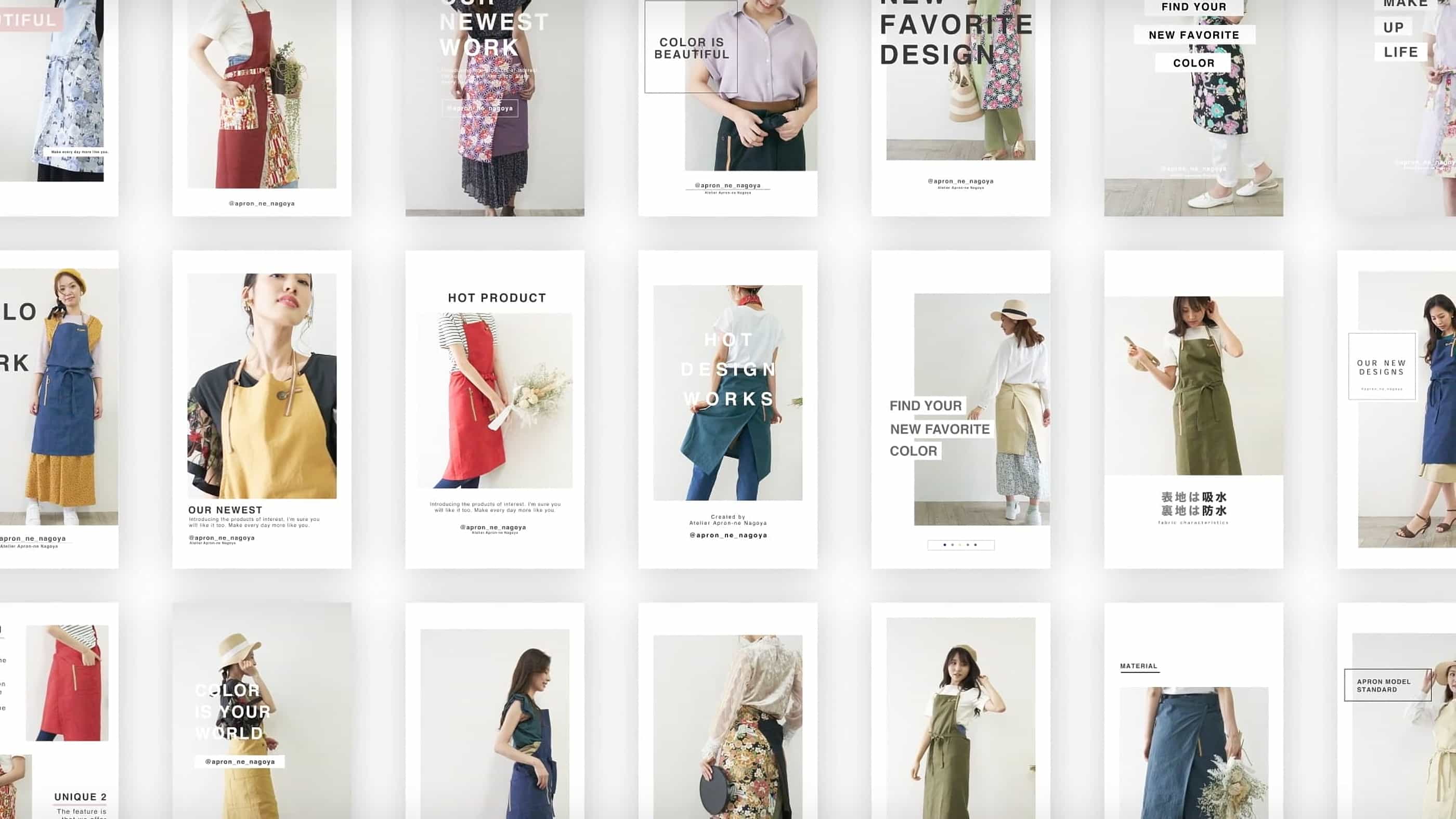1456x819 pixels.
Task: Open the olive green apron with hat card
Action: 960,718
